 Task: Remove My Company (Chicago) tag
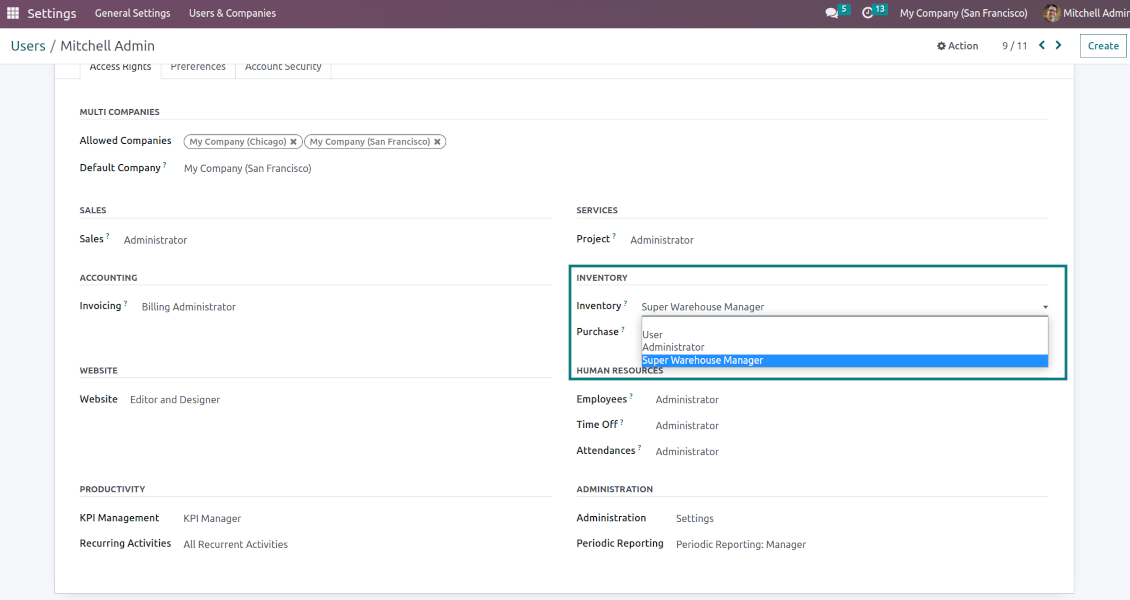(x=293, y=142)
